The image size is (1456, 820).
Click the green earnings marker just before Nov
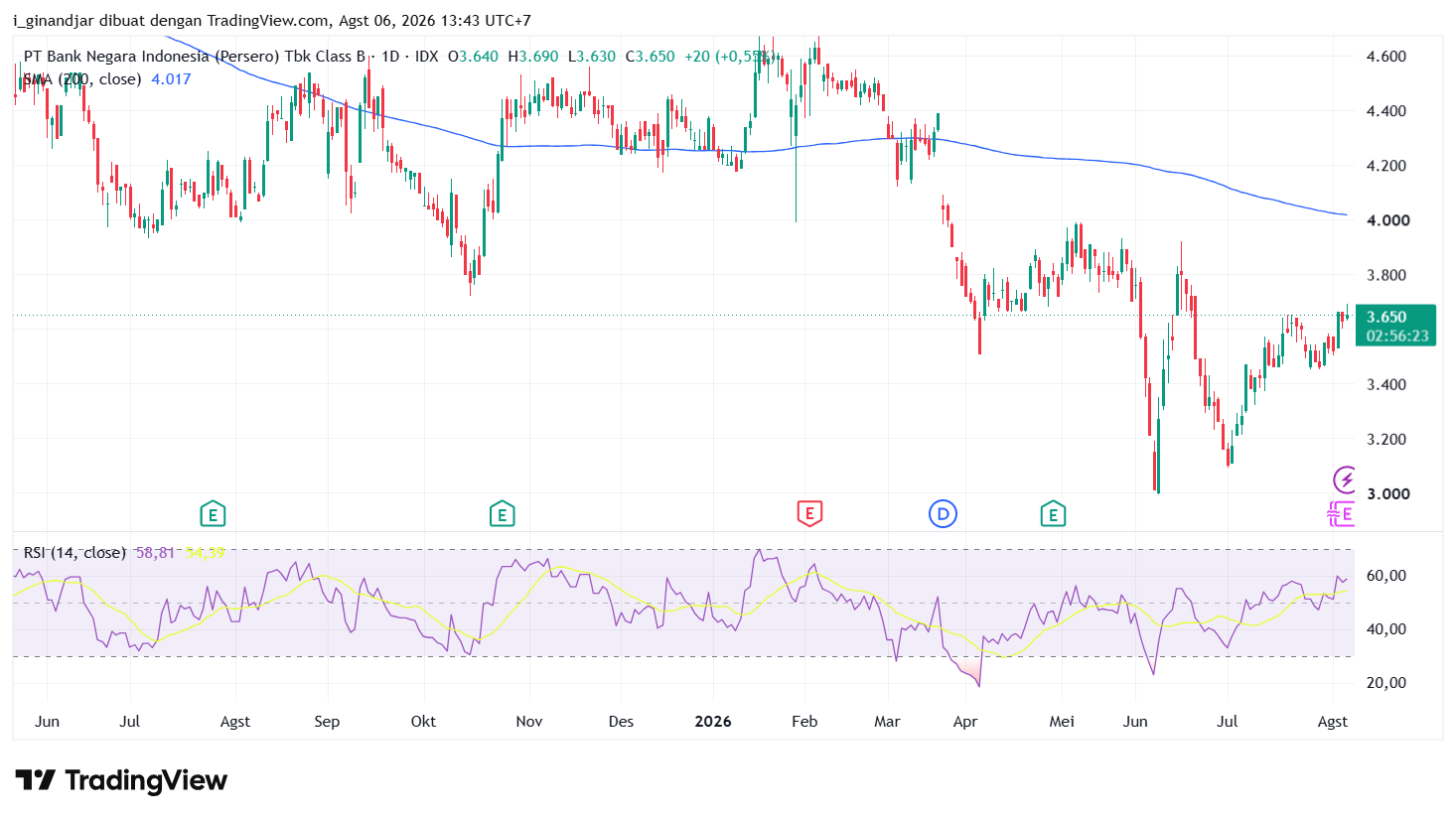coord(502,514)
